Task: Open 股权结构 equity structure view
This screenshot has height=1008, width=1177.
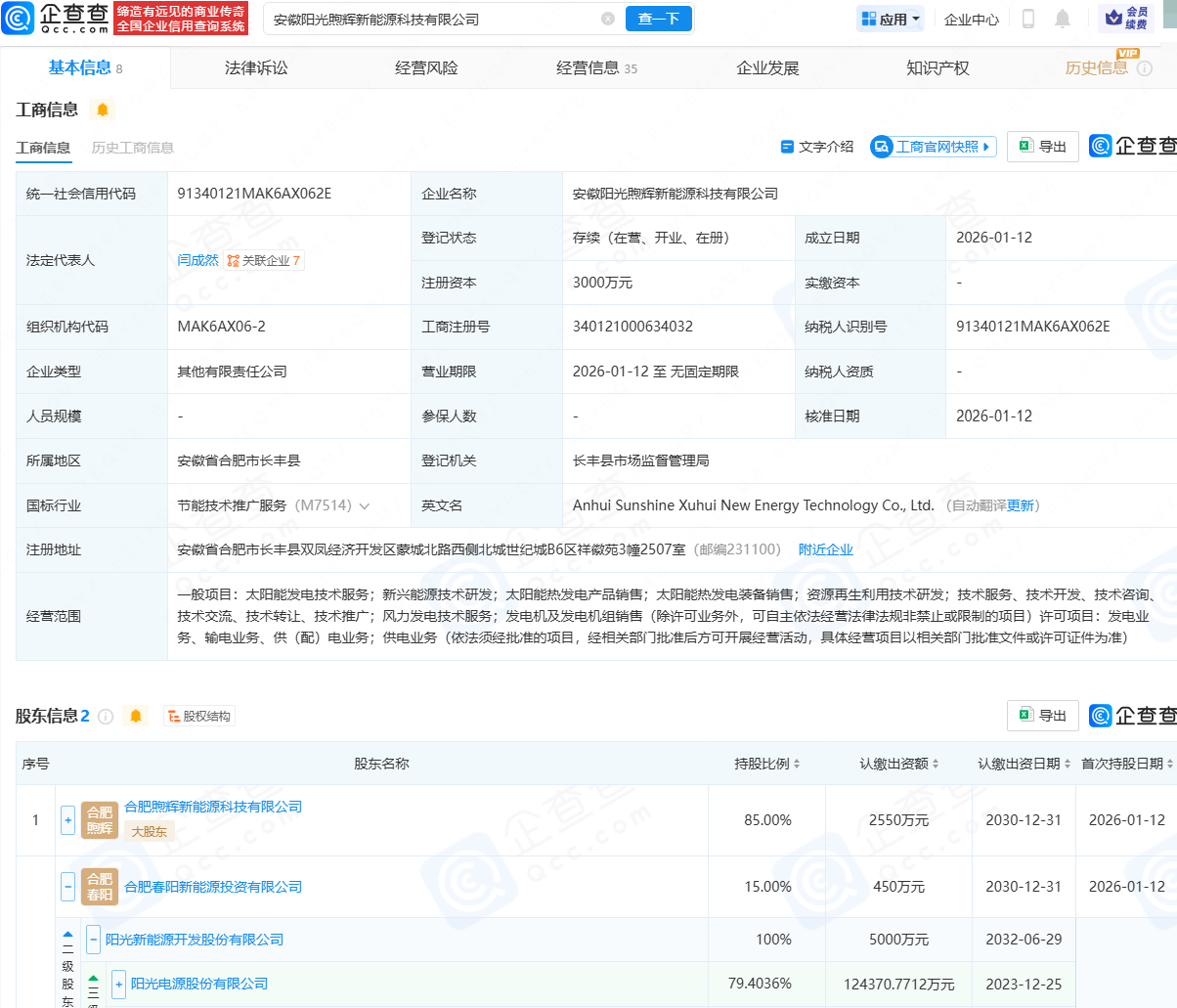Action: pyautogui.click(x=199, y=717)
